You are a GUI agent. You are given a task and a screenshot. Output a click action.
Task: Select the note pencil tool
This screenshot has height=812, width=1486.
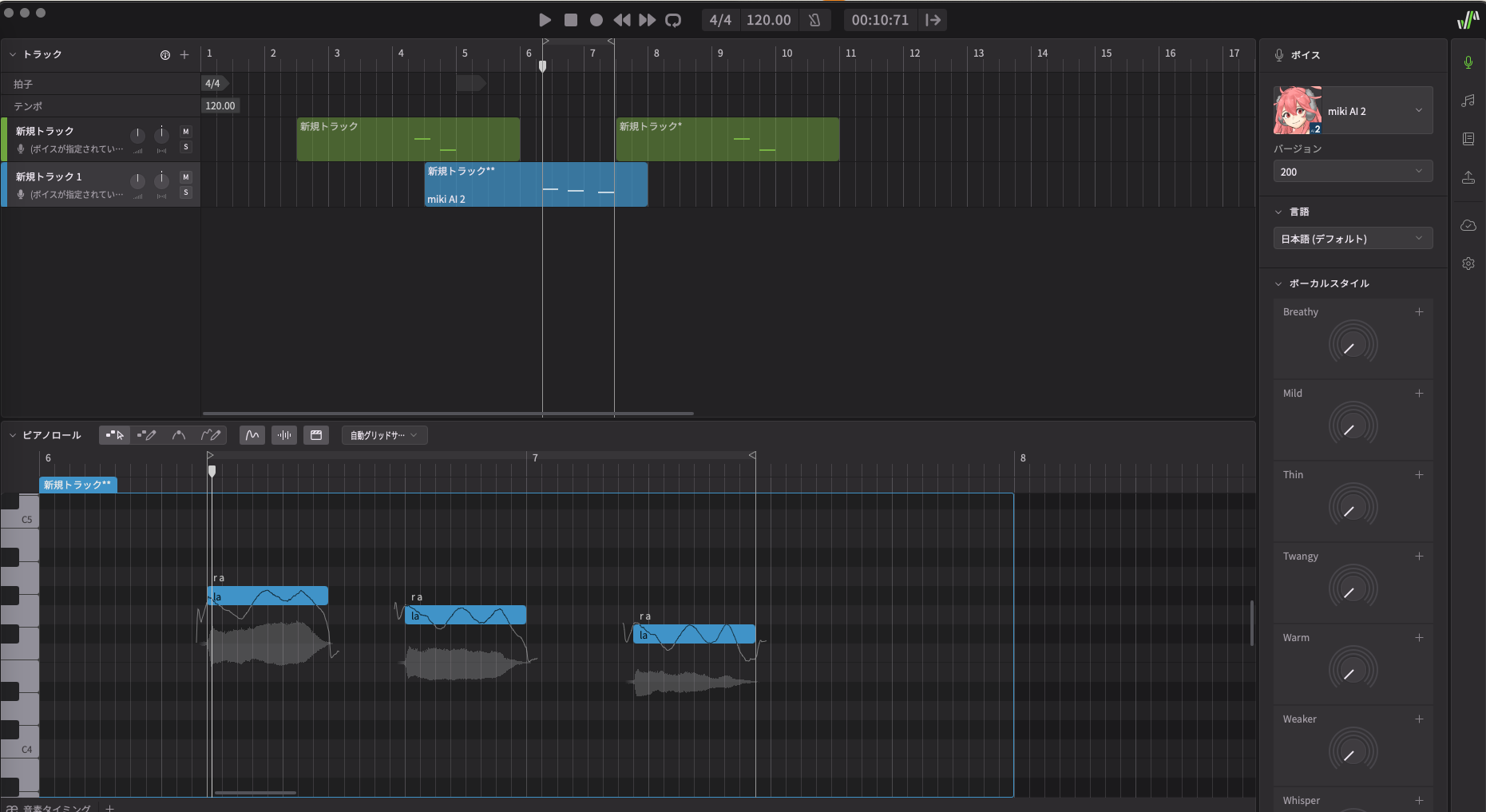(147, 435)
